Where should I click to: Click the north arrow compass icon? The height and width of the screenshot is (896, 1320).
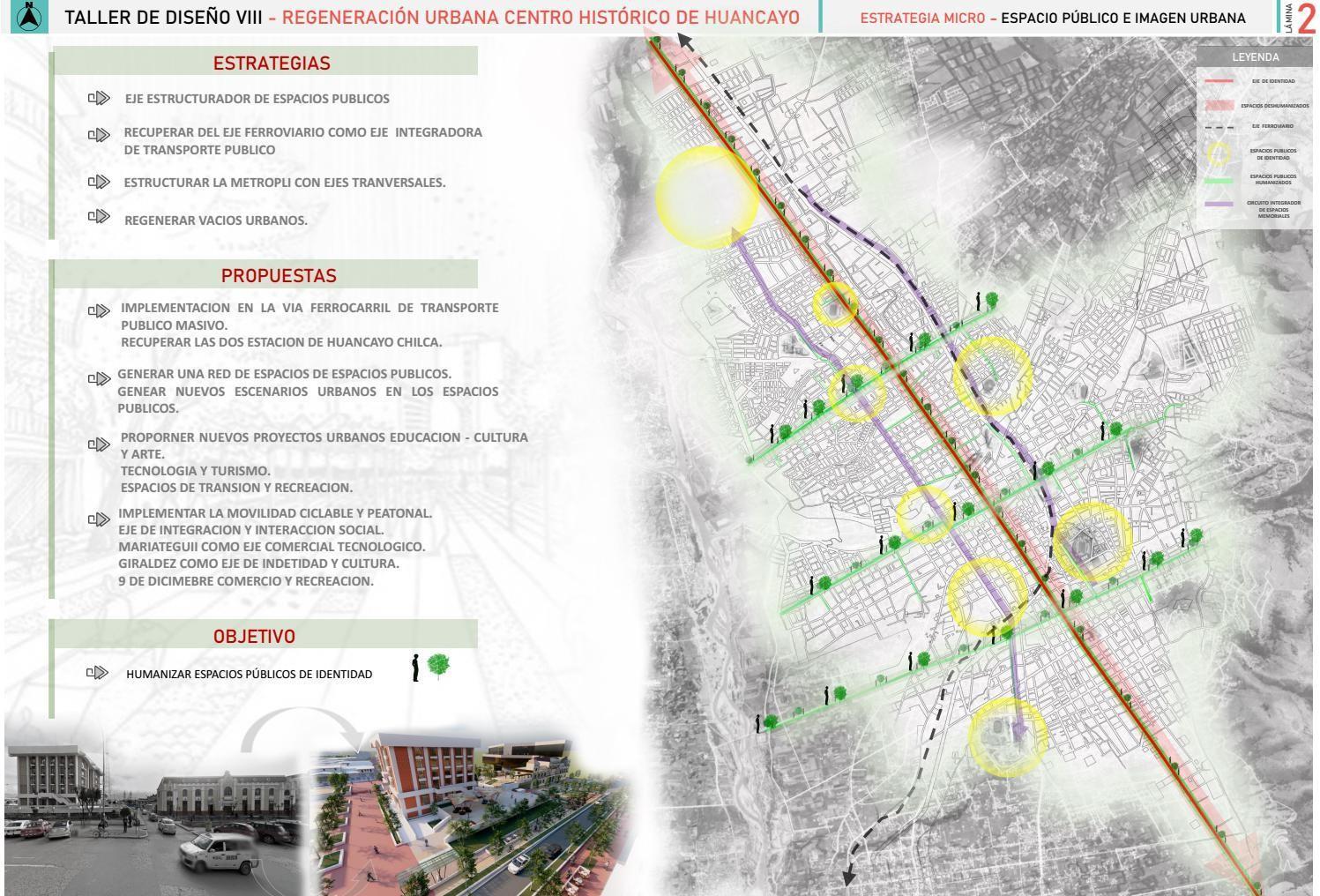point(29,17)
